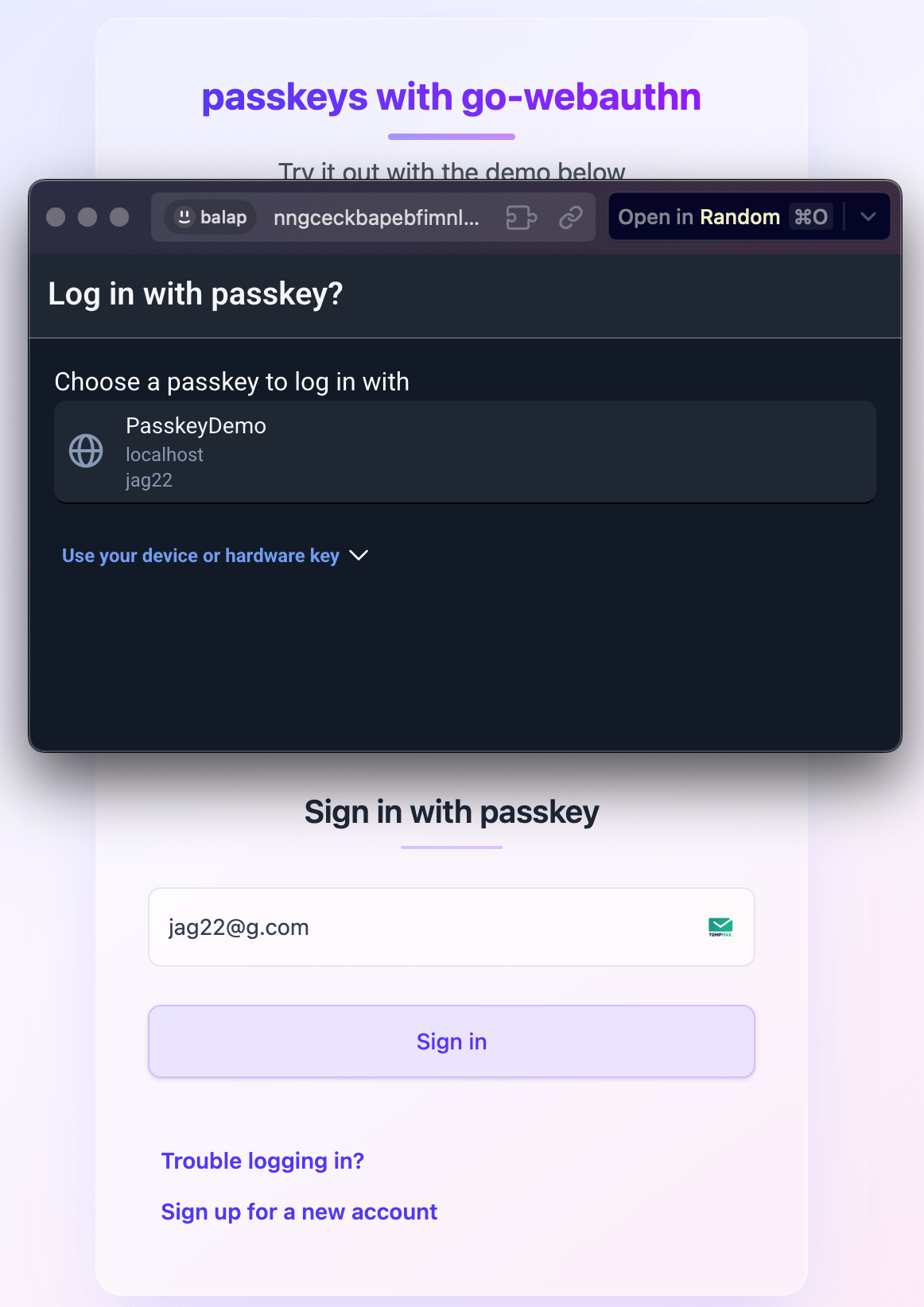Click the smiley face profile icon
Image resolution: width=924 pixels, height=1307 pixels.
coord(184,217)
